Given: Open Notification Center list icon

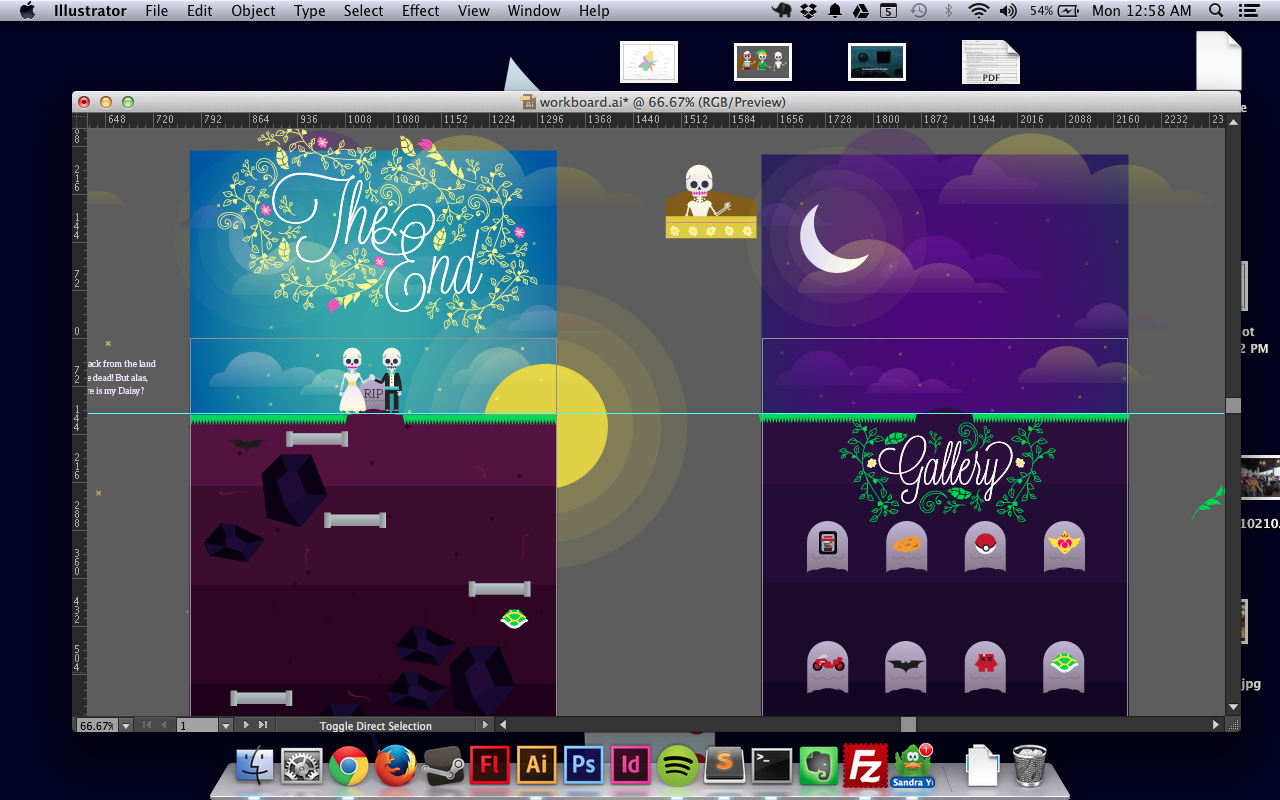Looking at the screenshot, I should [1250, 11].
